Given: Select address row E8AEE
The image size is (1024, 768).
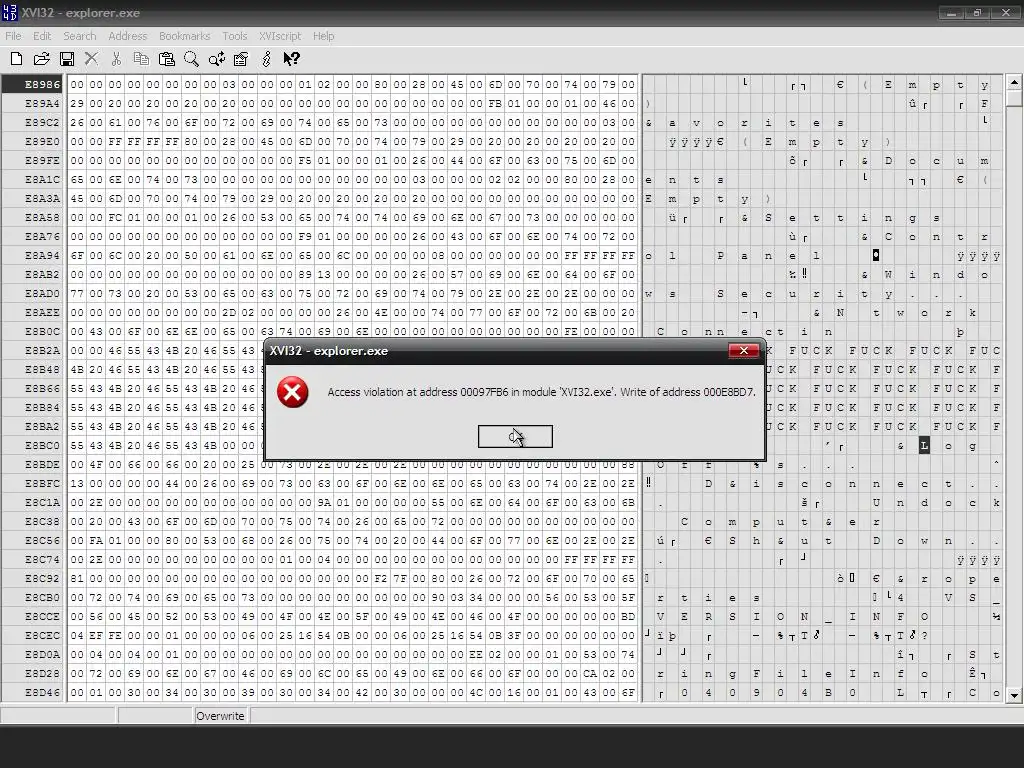Looking at the screenshot, I should pyautogui.click(x=34, y=312).
